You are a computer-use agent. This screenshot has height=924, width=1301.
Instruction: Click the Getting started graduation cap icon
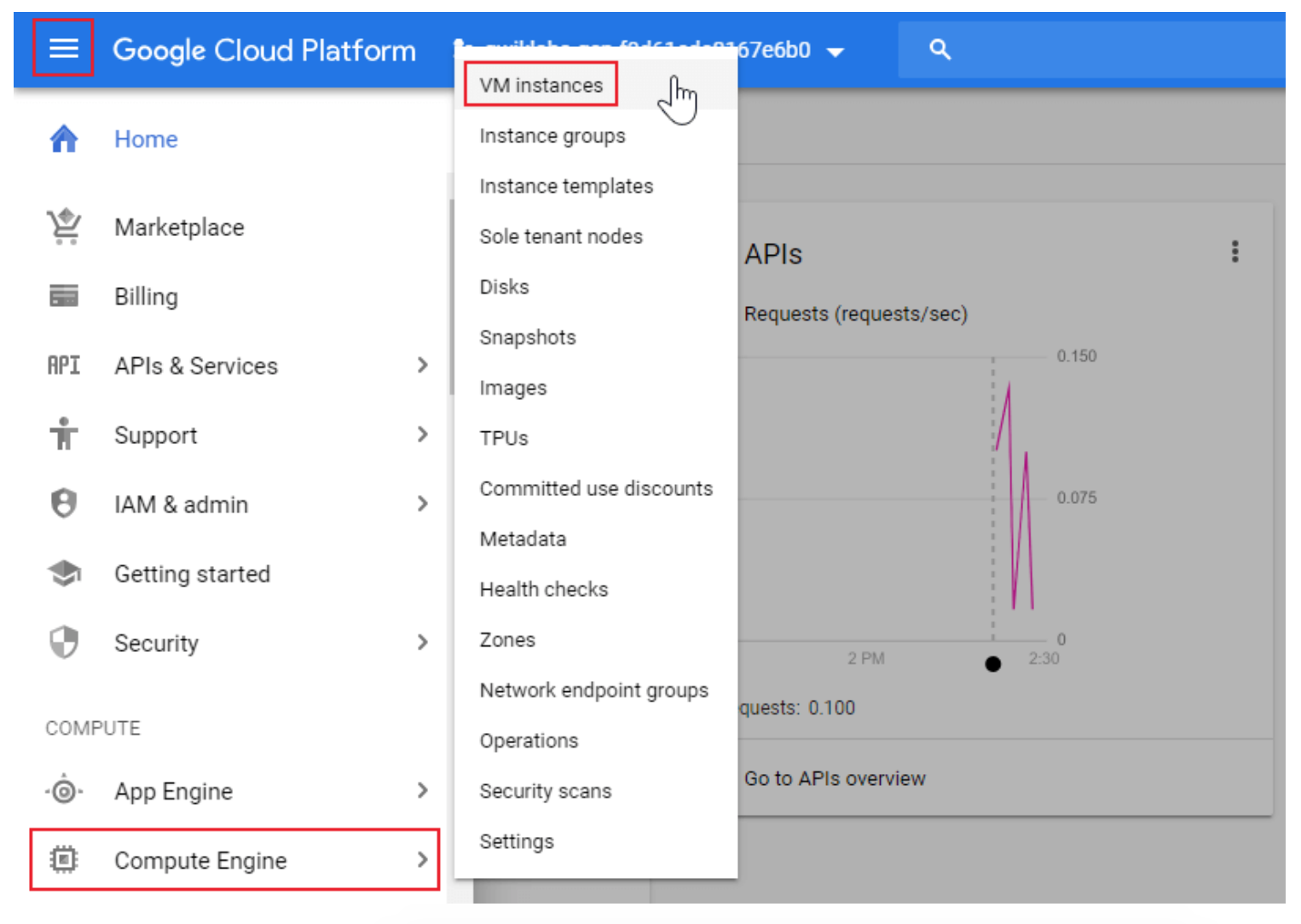pyautogui.click(x=64, y=573)
